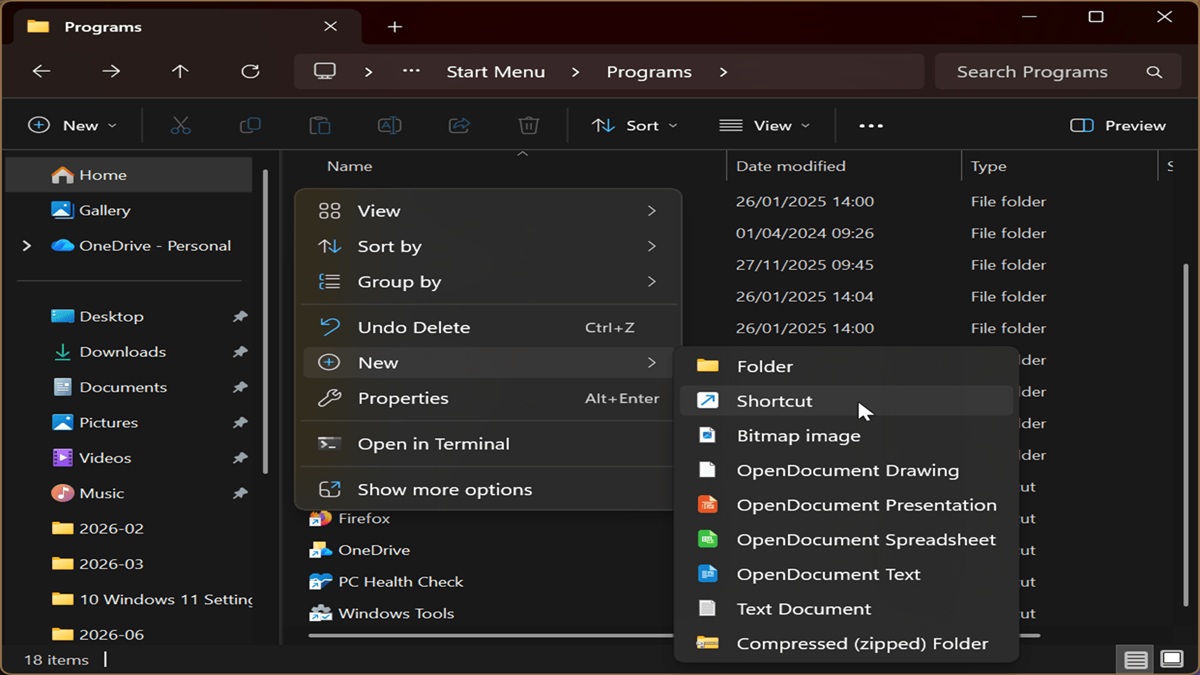The height and width of the screenshot is (675, 1200).
Task: Open the New dropdown in toolbar
Action: tap(73, 125)
